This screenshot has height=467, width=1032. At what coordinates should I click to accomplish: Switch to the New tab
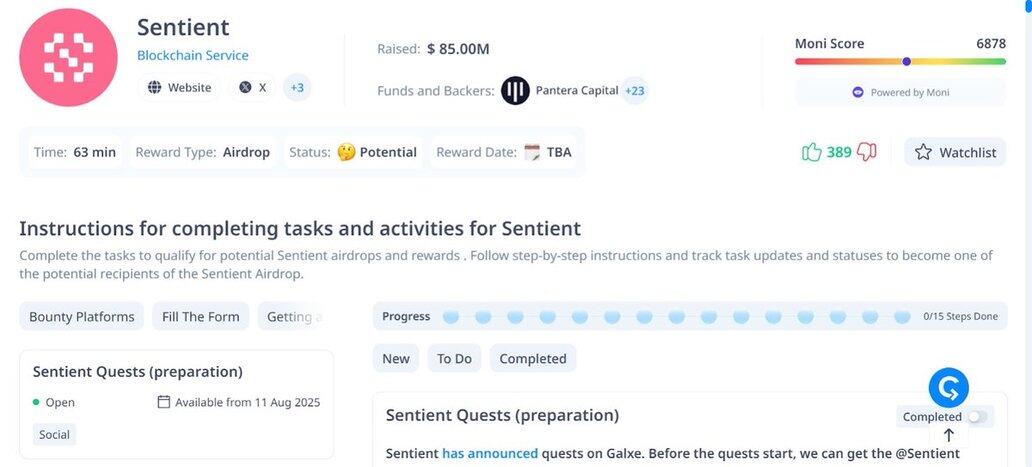pyautogui.click(x=396, y=359)
